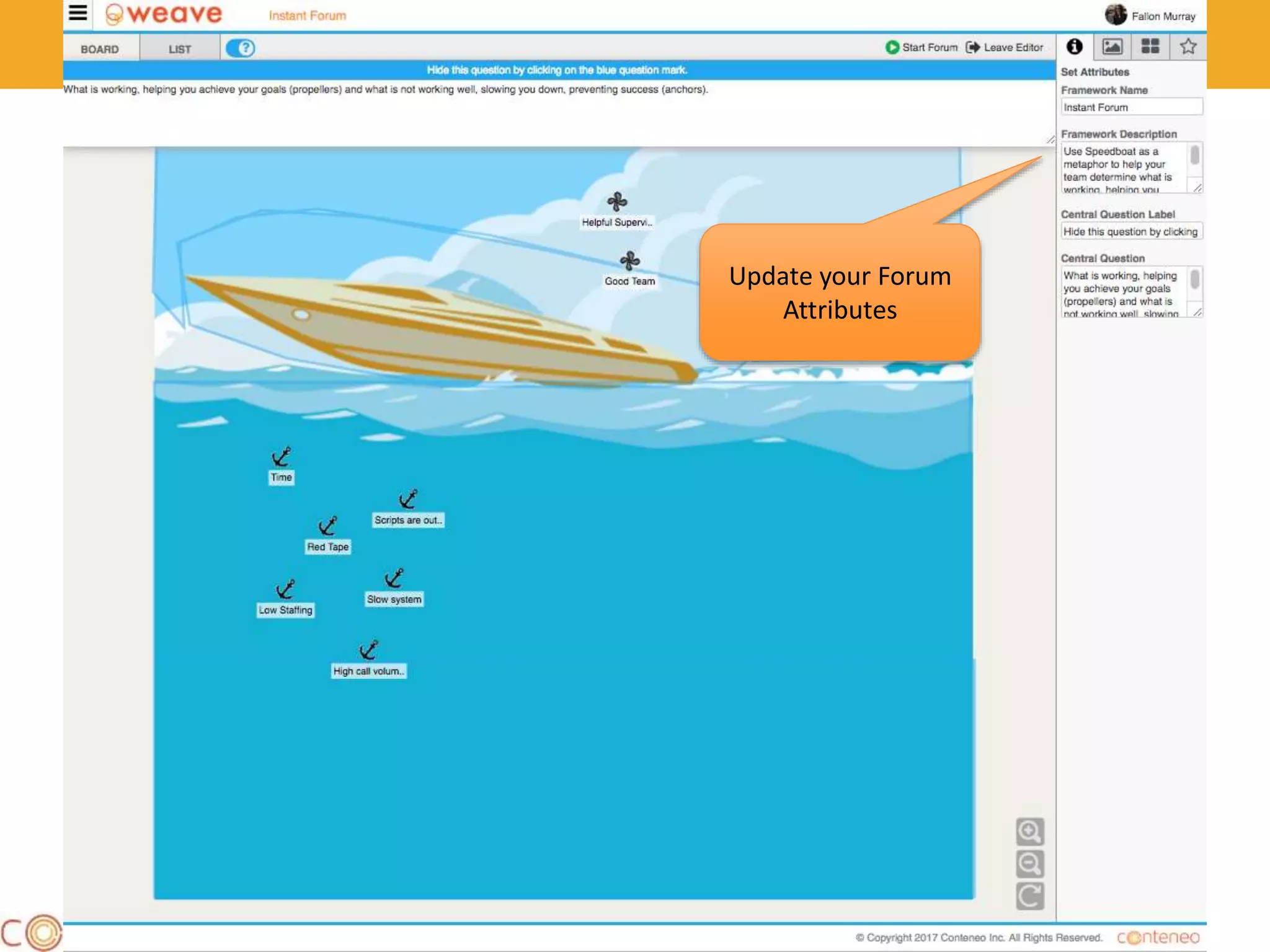Click the Framework Name input field
Image resolution: width=1270 pixels, height=952 pixels.
[x=1131, y=107]
